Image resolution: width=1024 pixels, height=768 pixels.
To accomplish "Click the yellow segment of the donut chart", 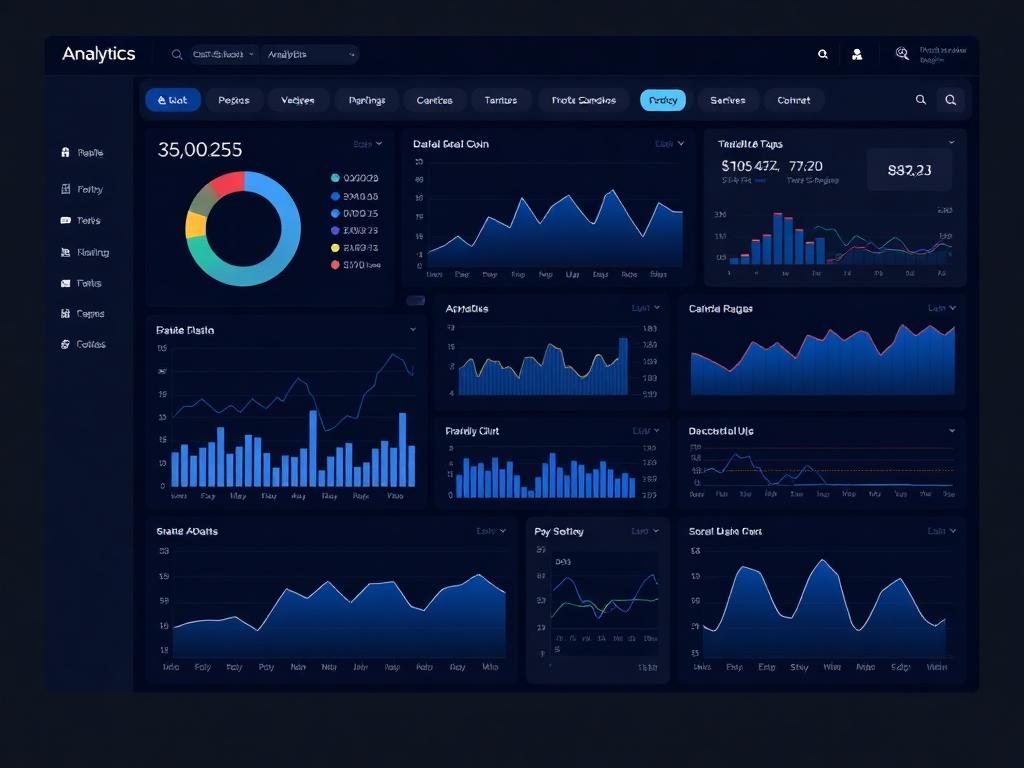I will [x=195, y=225].
